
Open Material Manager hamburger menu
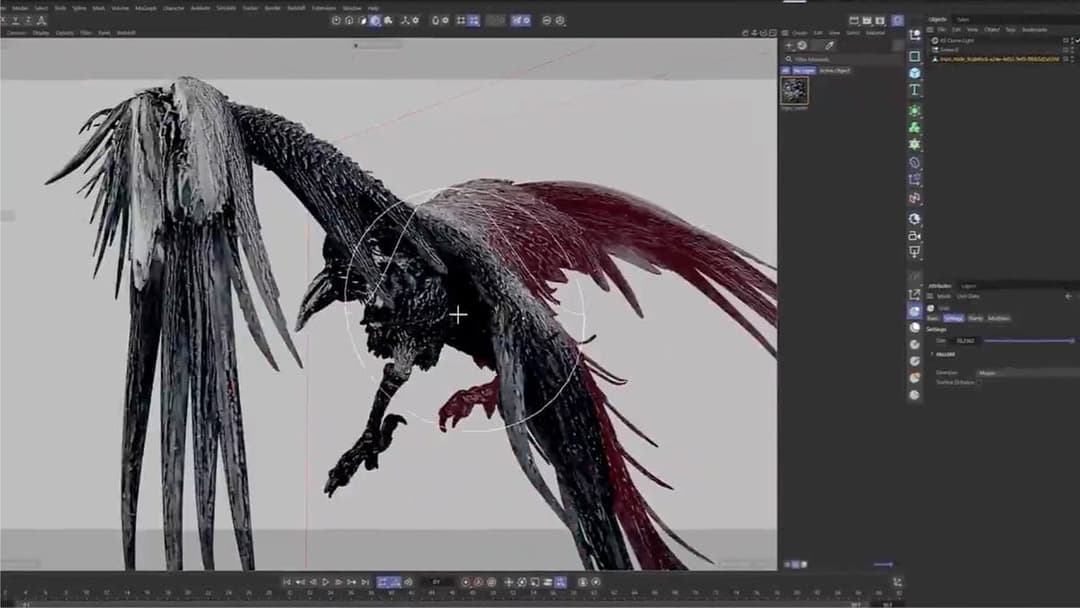785,33
